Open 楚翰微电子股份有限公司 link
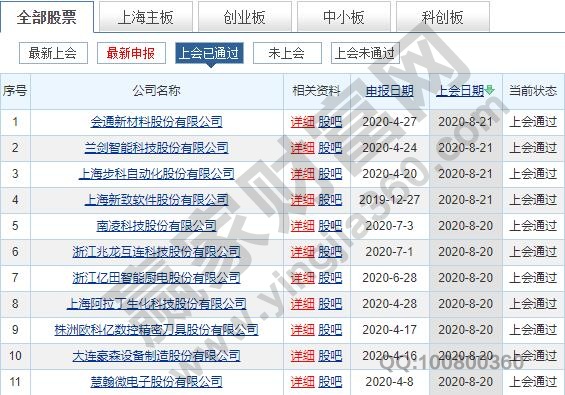 point(156,382)
